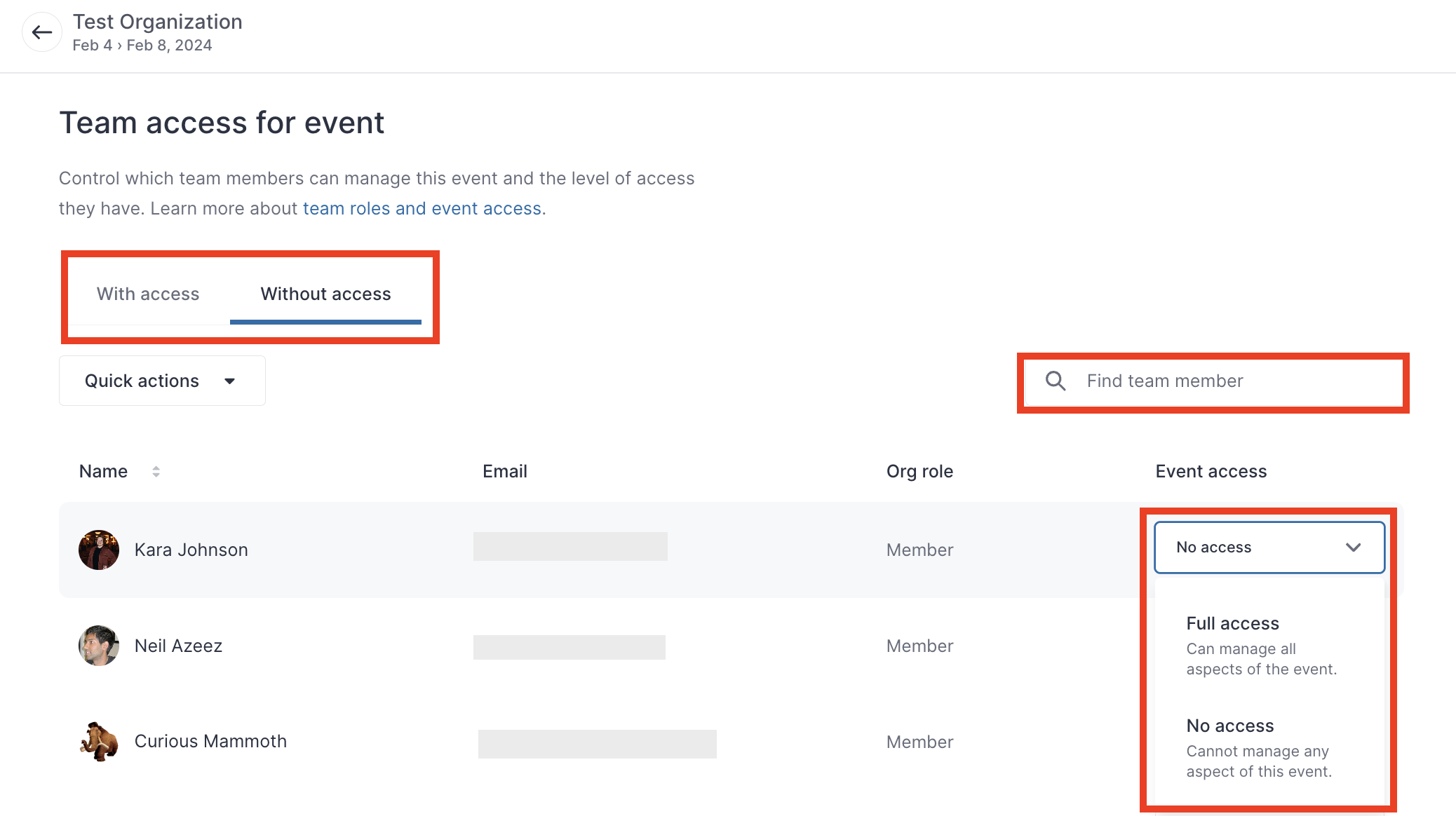Open Neil Azeez's avatar photo
1456x816 pixels.
(99, 646)
